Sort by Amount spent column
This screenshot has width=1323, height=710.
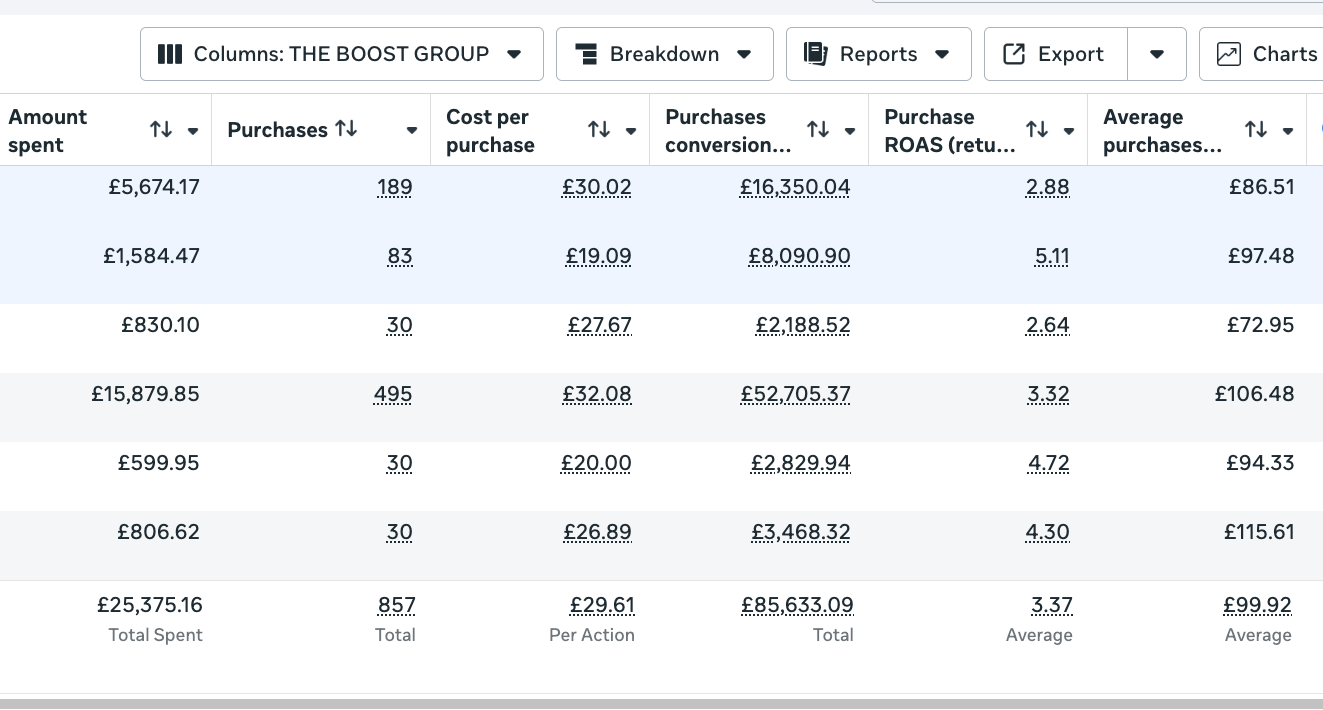(161, 130)
